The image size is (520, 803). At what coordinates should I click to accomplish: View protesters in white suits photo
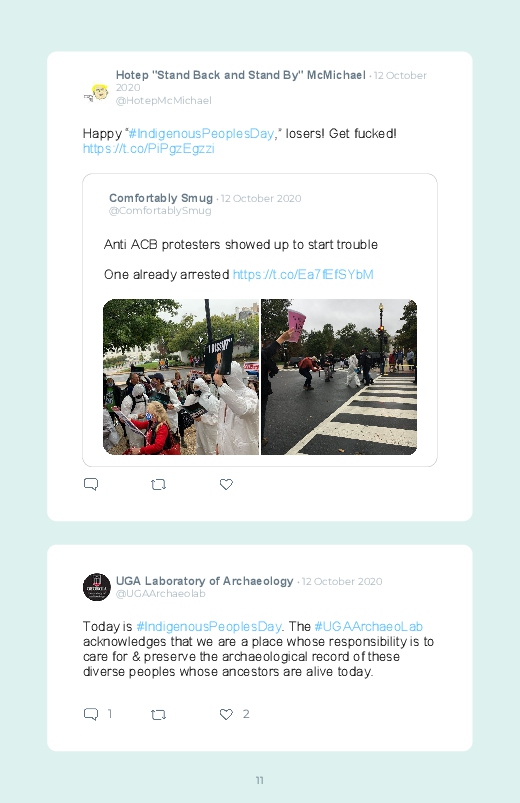[181, 377]
